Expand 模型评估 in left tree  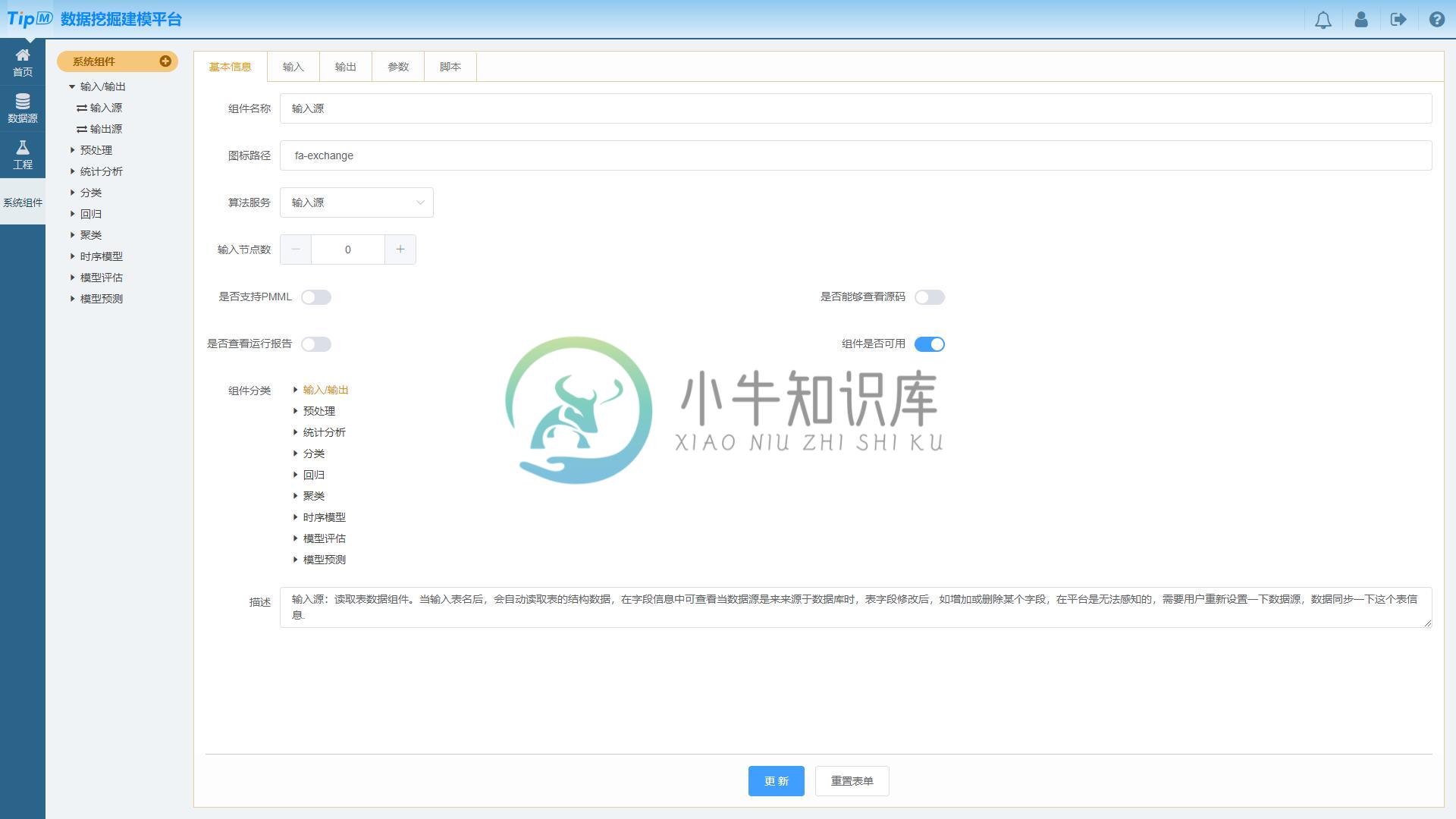point(73,278)
